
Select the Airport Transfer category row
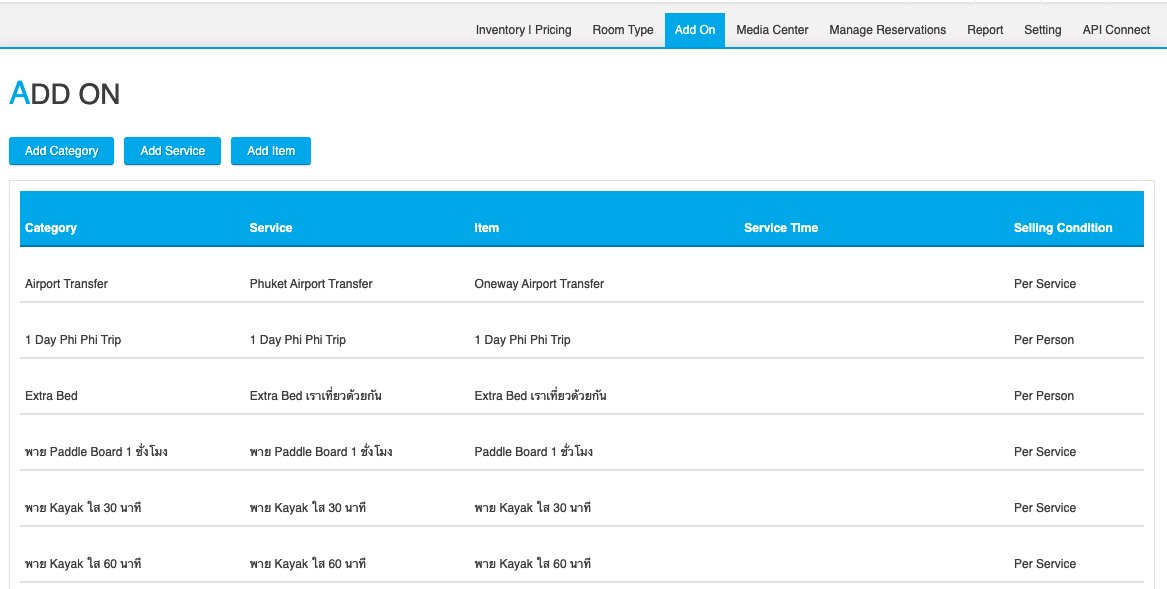pos(66,284)
